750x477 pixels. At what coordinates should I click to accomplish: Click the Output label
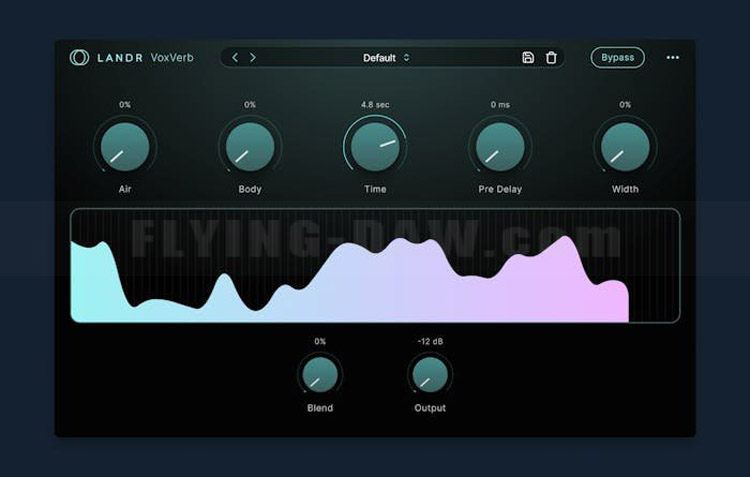(430, 408)
